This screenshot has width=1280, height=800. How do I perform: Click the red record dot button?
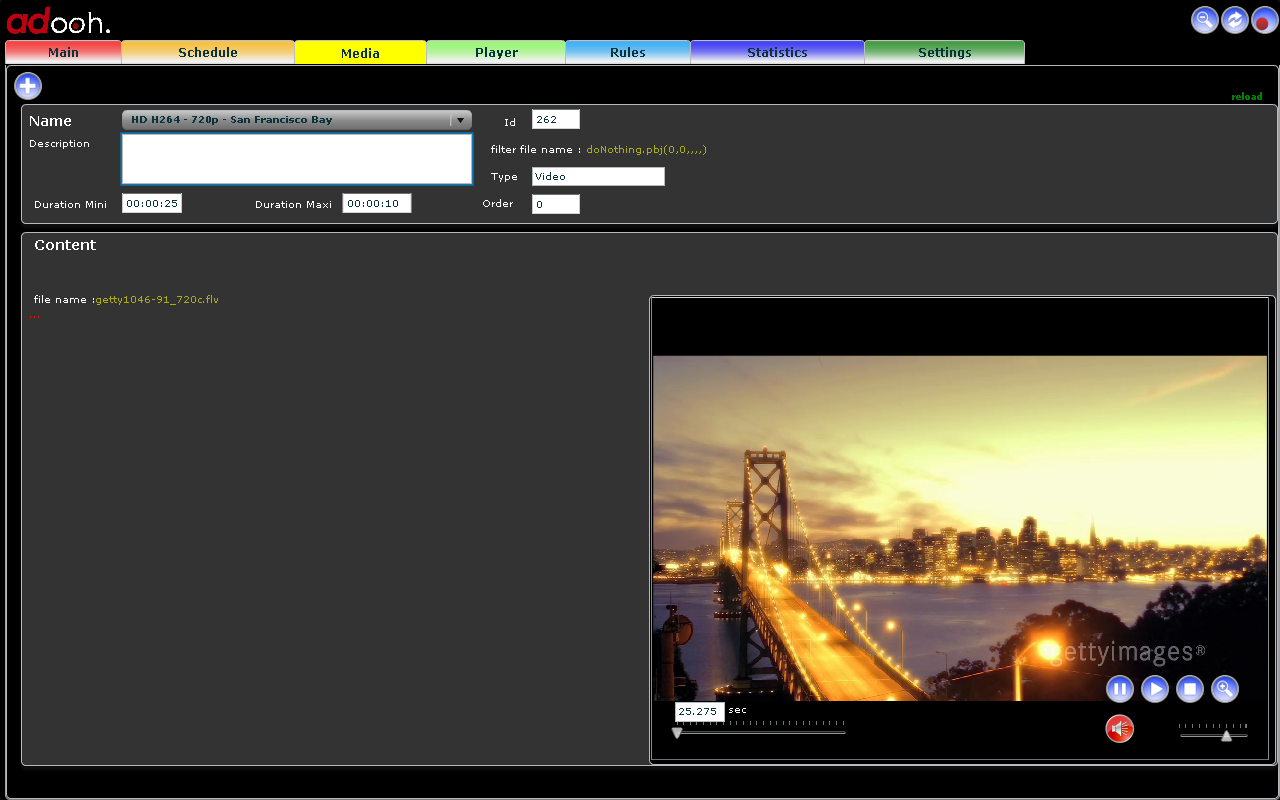1265,20
